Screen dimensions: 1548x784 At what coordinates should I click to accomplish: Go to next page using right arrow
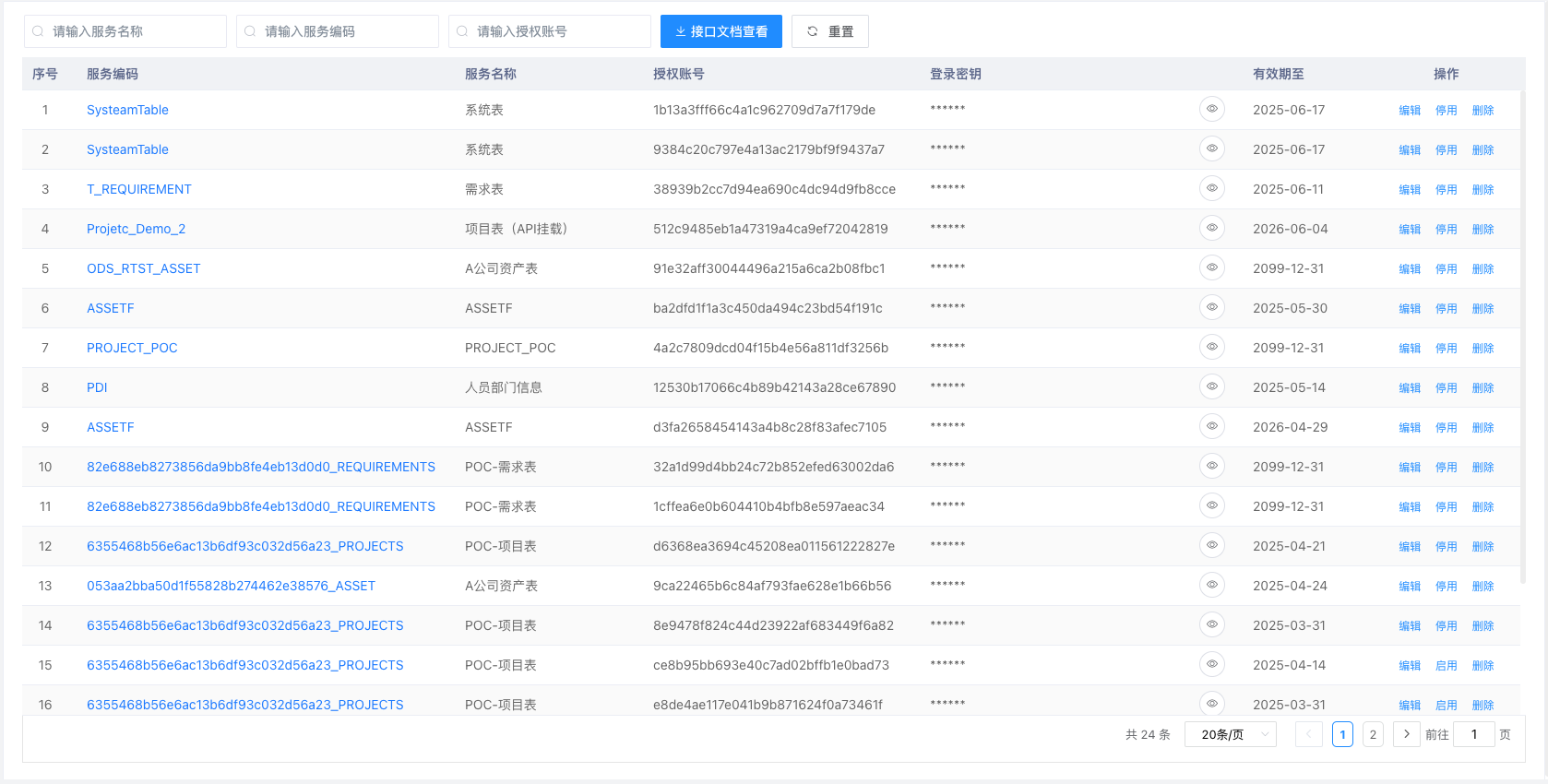(1406, 734)
